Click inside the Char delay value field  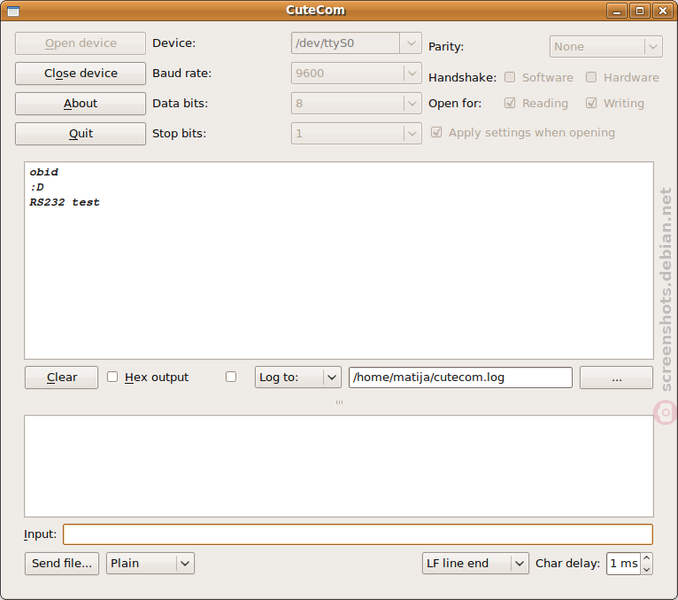[x=623, y=563]
